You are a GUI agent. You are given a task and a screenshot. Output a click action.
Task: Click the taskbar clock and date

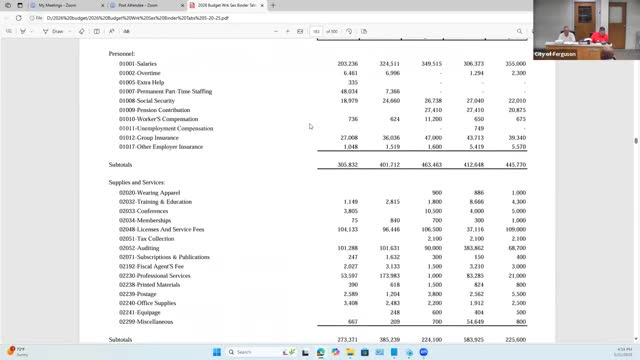624,352
